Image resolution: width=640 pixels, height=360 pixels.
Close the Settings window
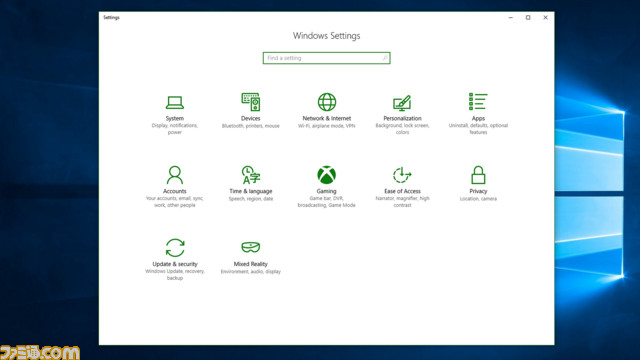tap(545, 18)
